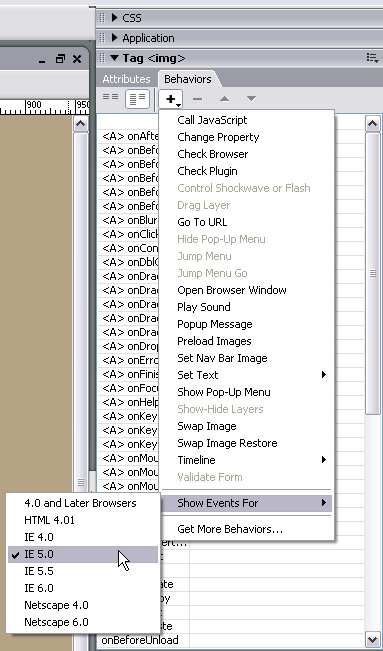The image size is (383, 651).
Task: Click document window scroll up arrow
Action: [x=80, y=124]
